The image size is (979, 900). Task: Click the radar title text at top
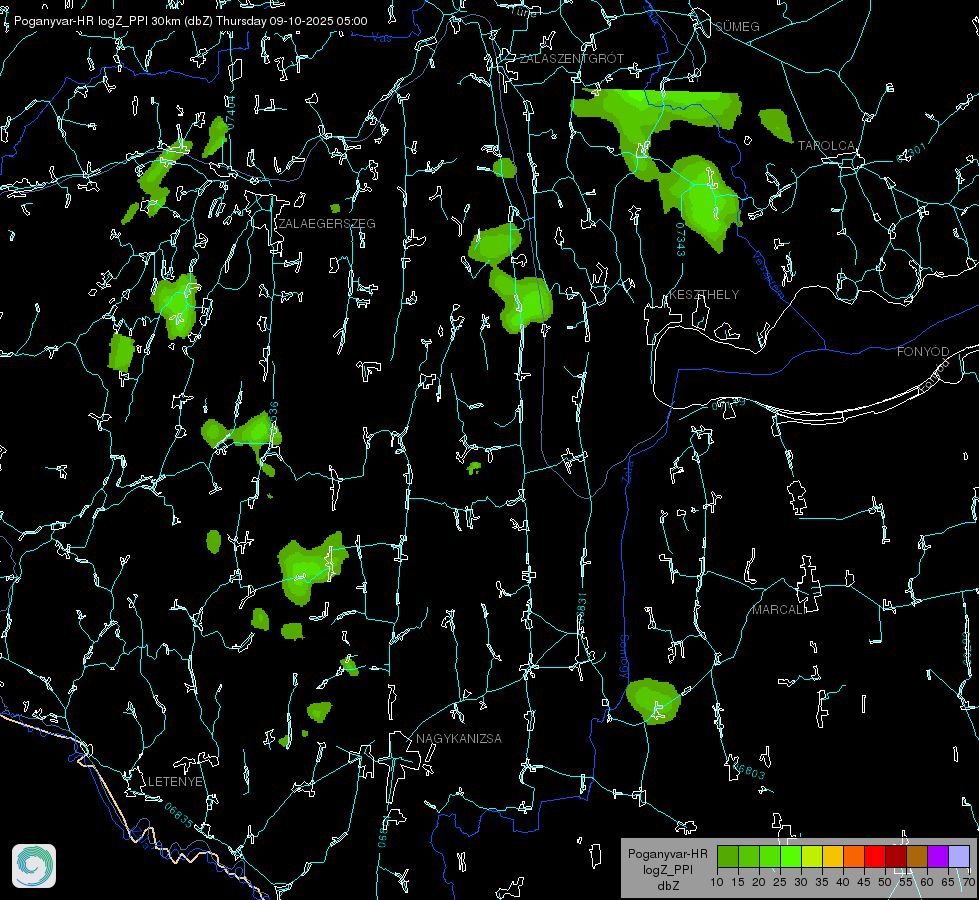pos(190,21)
